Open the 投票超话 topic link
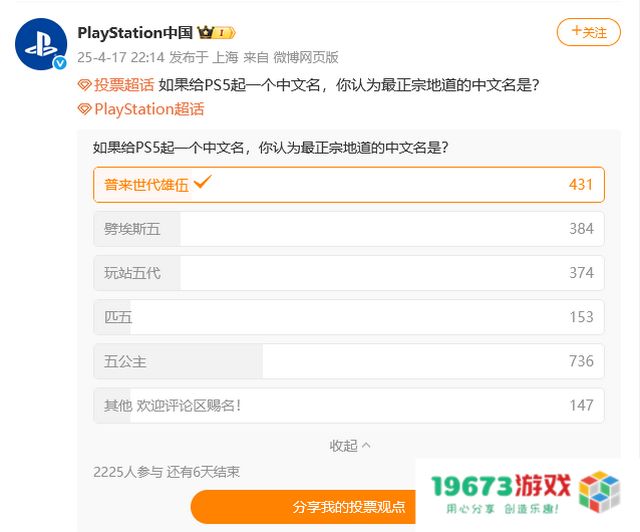The width and height of the screenshot is (640, 532). click(124, 85)
